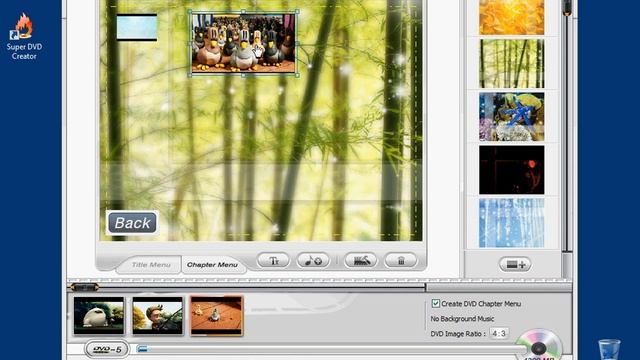
Task: Toggle Create DVD Chapter Menu checkbox
Action: click(x=436, y=303)
